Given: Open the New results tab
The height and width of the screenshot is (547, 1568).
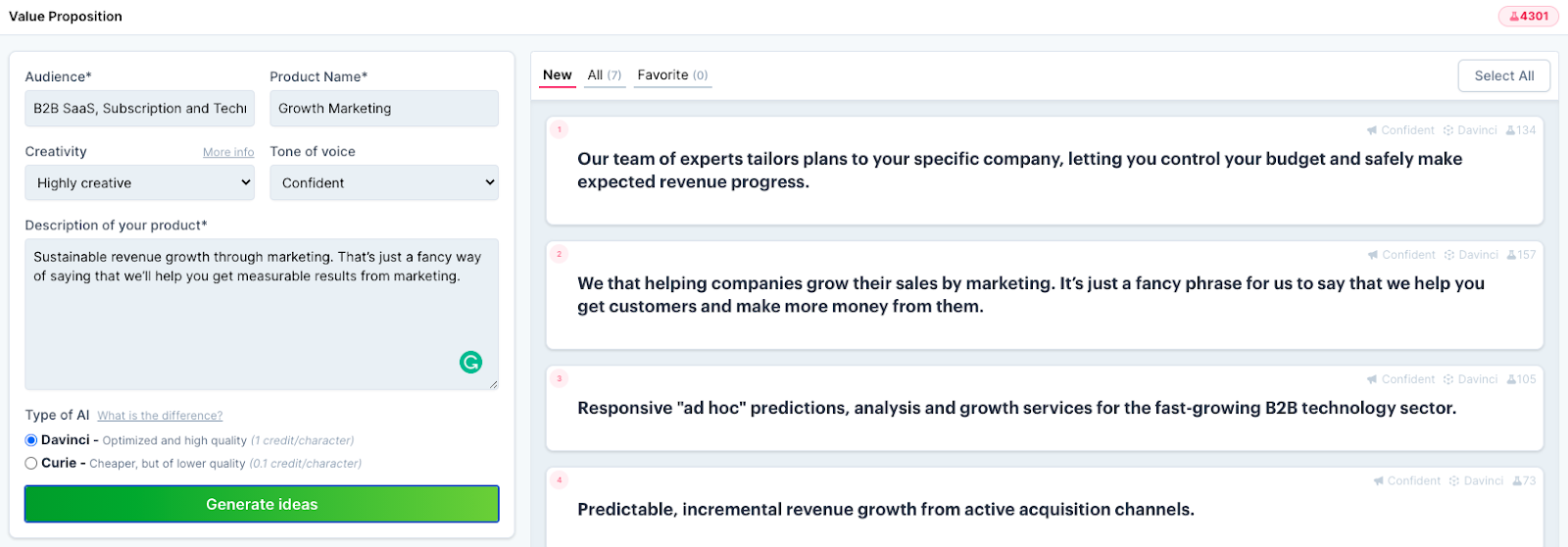Looking at the screenshot, I should point(558,75).
